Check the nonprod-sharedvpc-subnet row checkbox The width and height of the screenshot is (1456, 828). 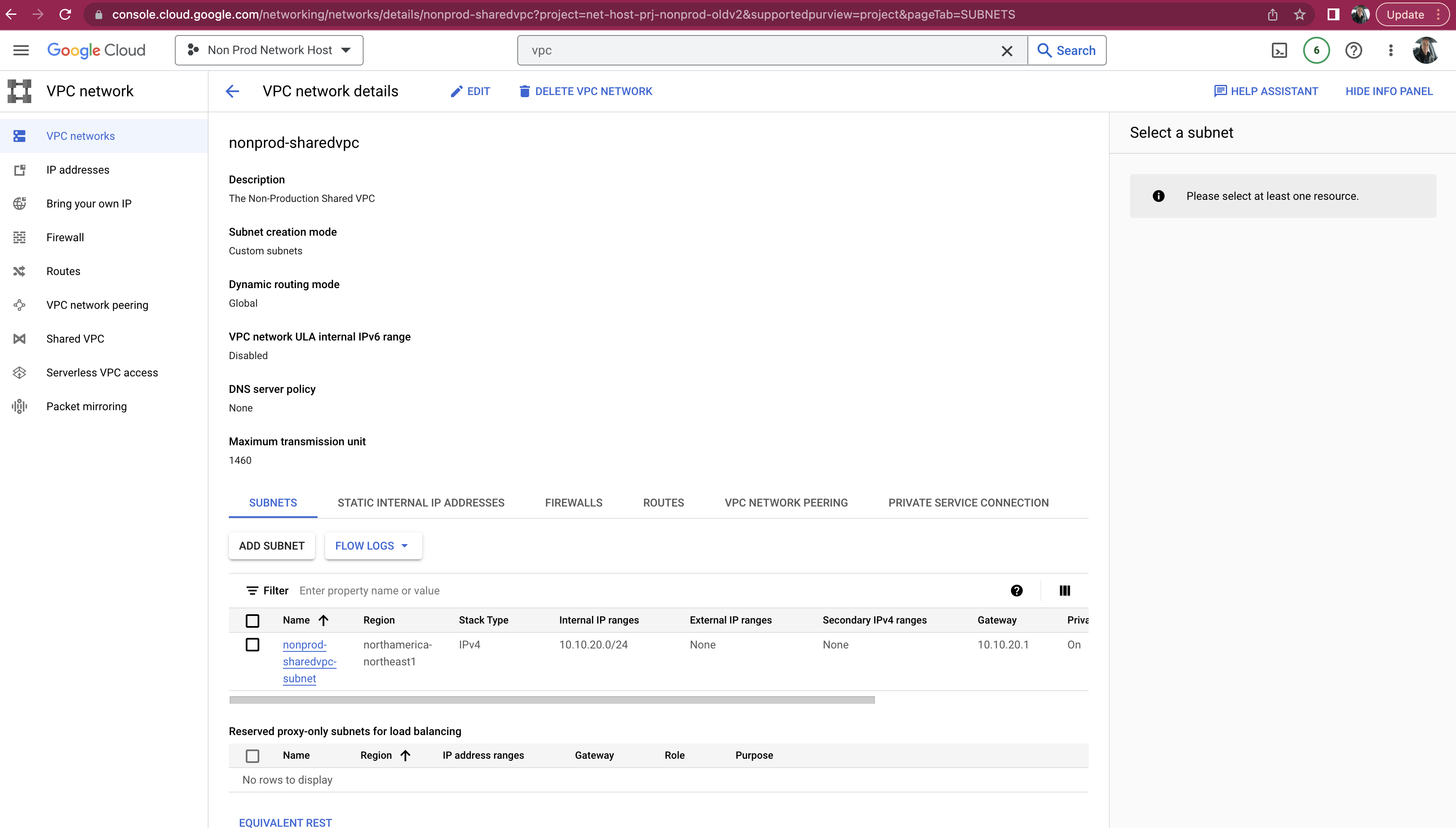(x=253, y=644)
